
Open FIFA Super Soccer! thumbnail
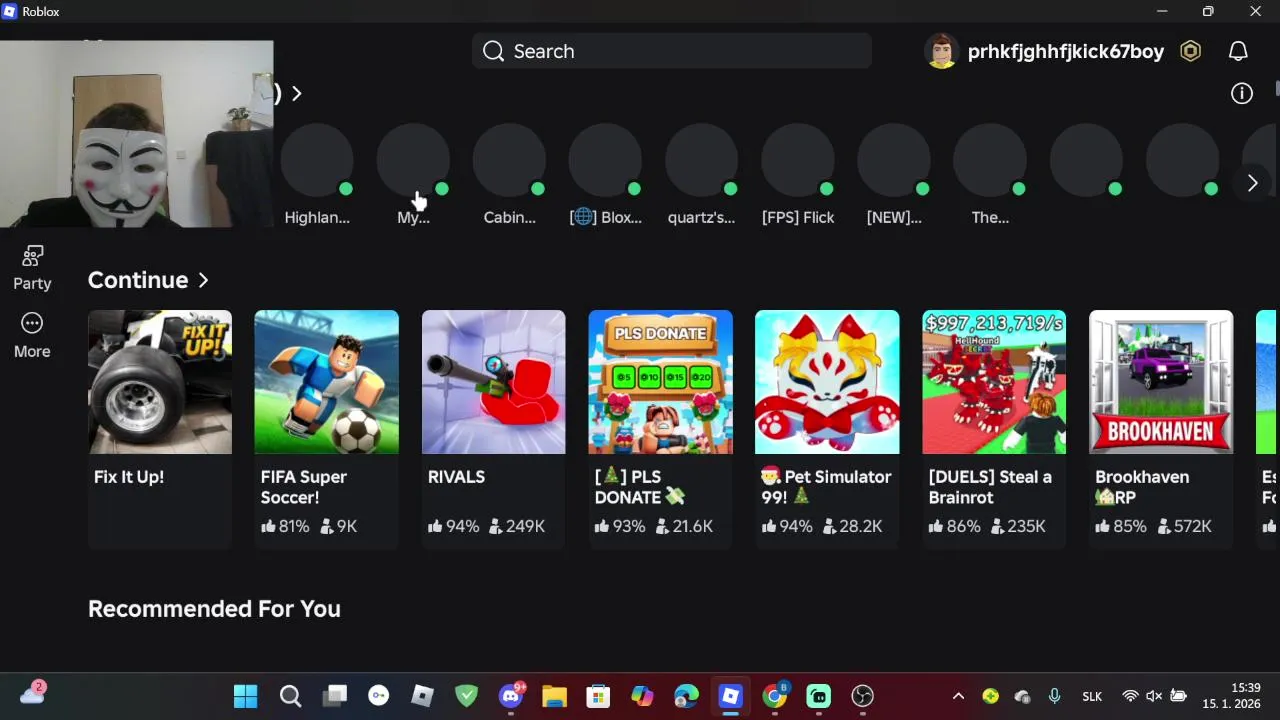tap(326, 382)
